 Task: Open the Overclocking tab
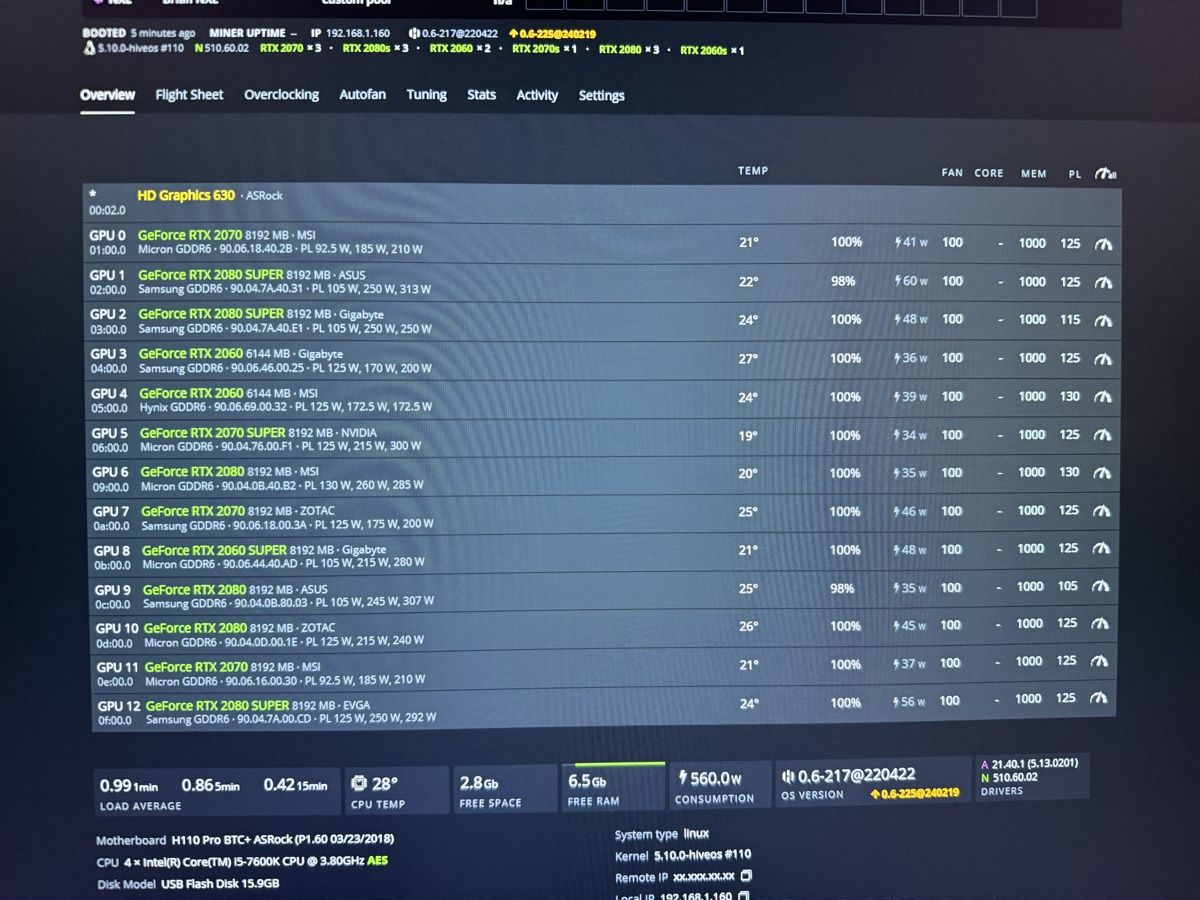(281, 95)
